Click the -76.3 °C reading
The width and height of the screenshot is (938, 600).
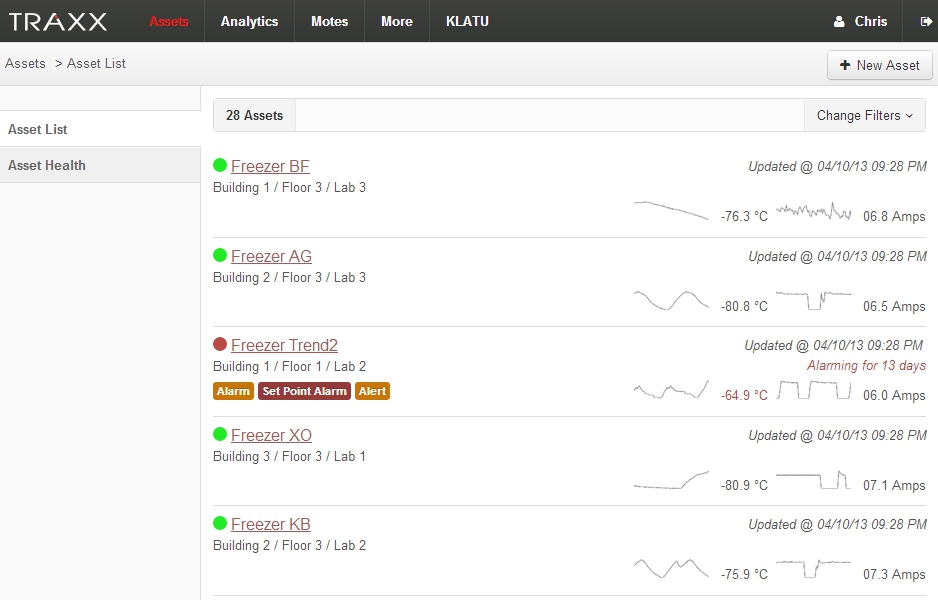click(744, 217)
